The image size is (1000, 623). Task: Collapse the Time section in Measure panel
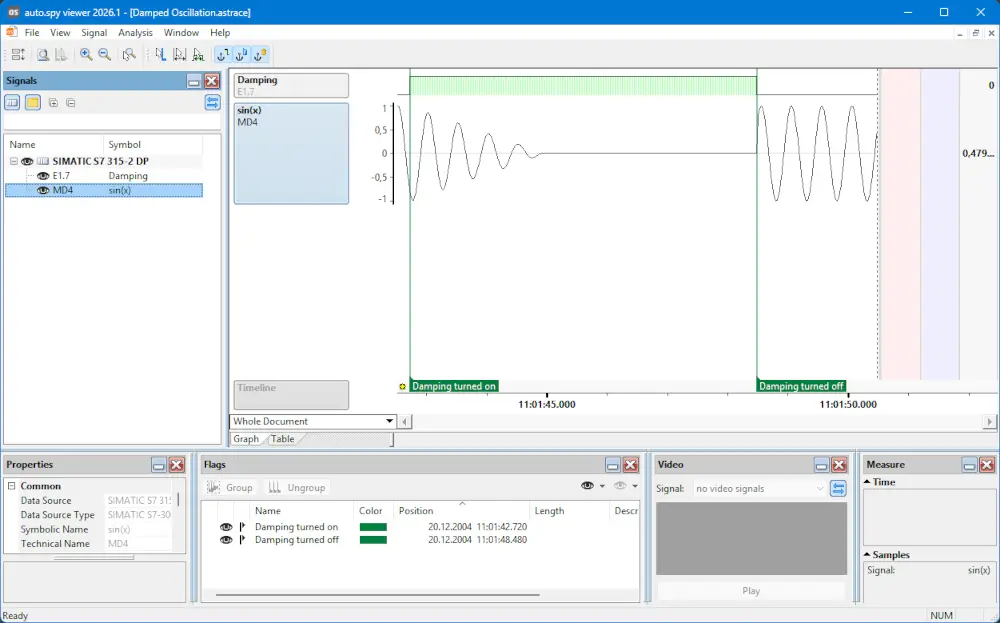pyautogui.click(x=867, y=482)
